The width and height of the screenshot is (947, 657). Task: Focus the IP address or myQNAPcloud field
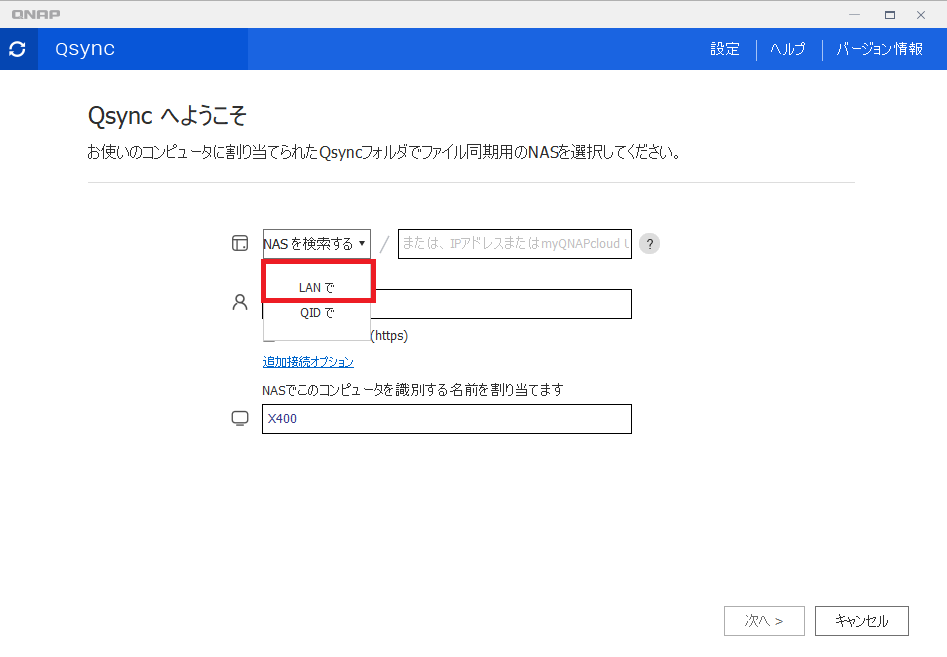pyautogui.click(x=515, y=244)
